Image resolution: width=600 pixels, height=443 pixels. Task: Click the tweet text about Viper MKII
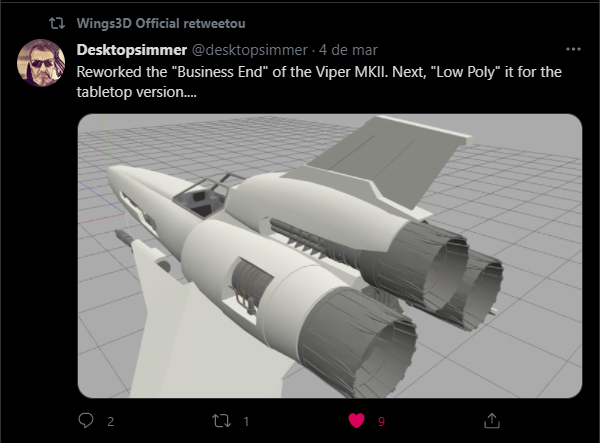(x=319, y=82)
